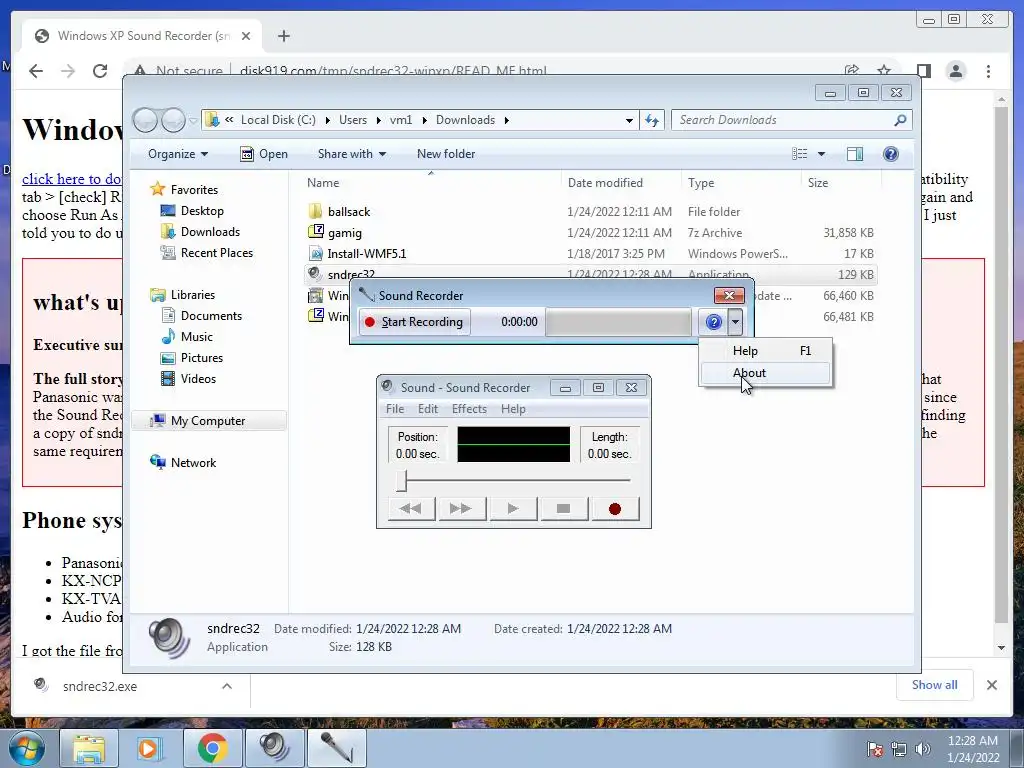Select My Computer in the sidebar
The image size is (1024, 768).
(208, 421)
